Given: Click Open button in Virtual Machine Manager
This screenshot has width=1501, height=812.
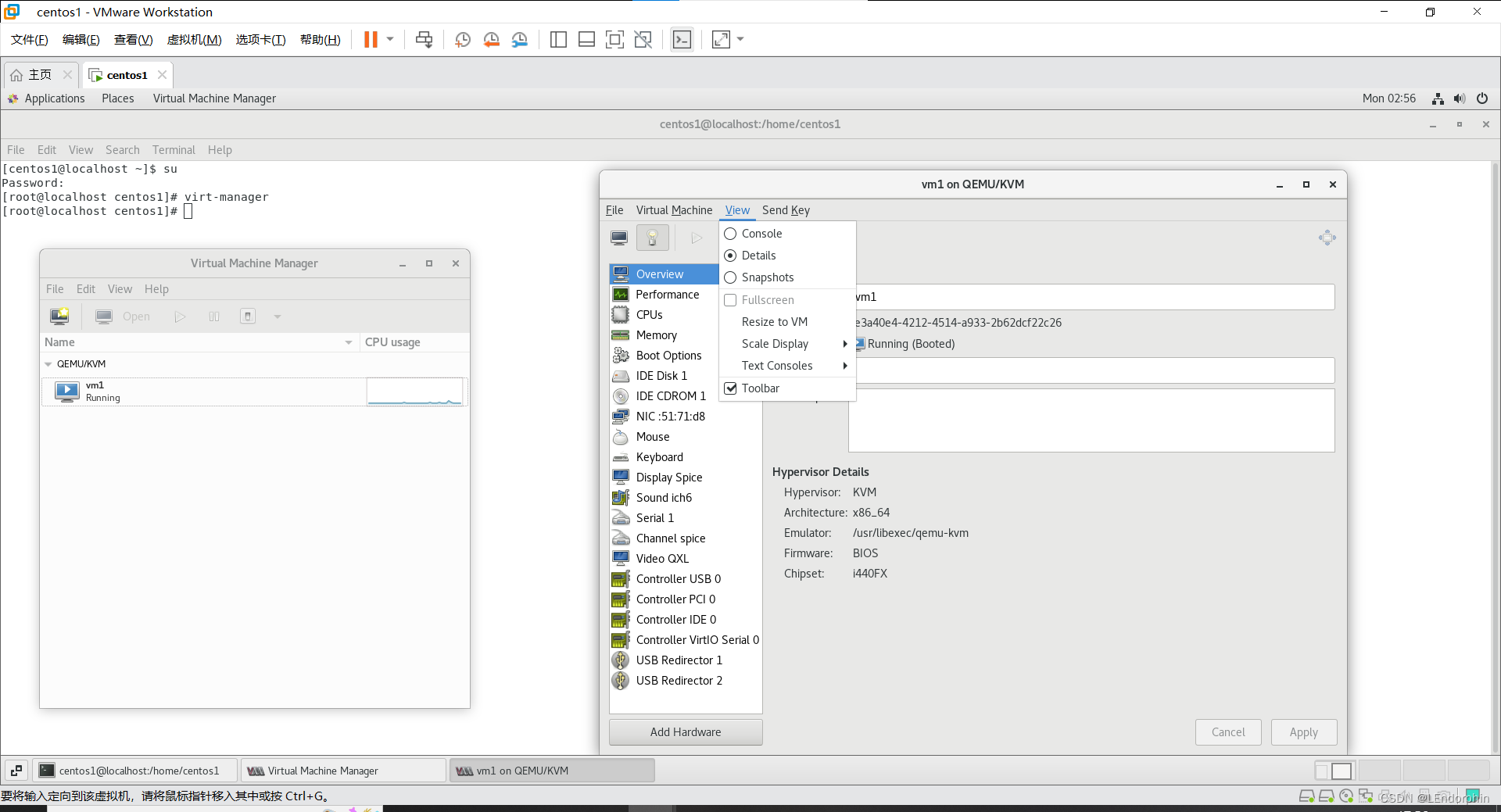Looking at the screenshot, I should click(123, 317).
